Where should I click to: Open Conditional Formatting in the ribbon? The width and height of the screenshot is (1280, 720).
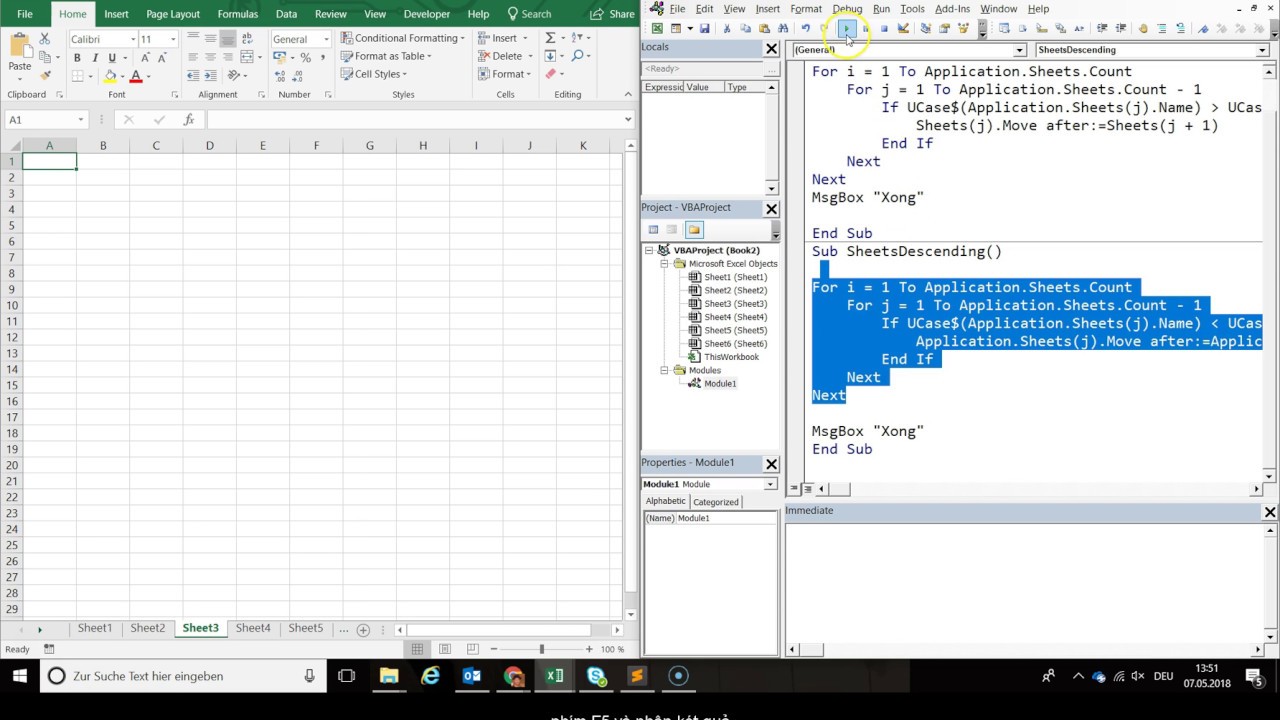(404, 38)
